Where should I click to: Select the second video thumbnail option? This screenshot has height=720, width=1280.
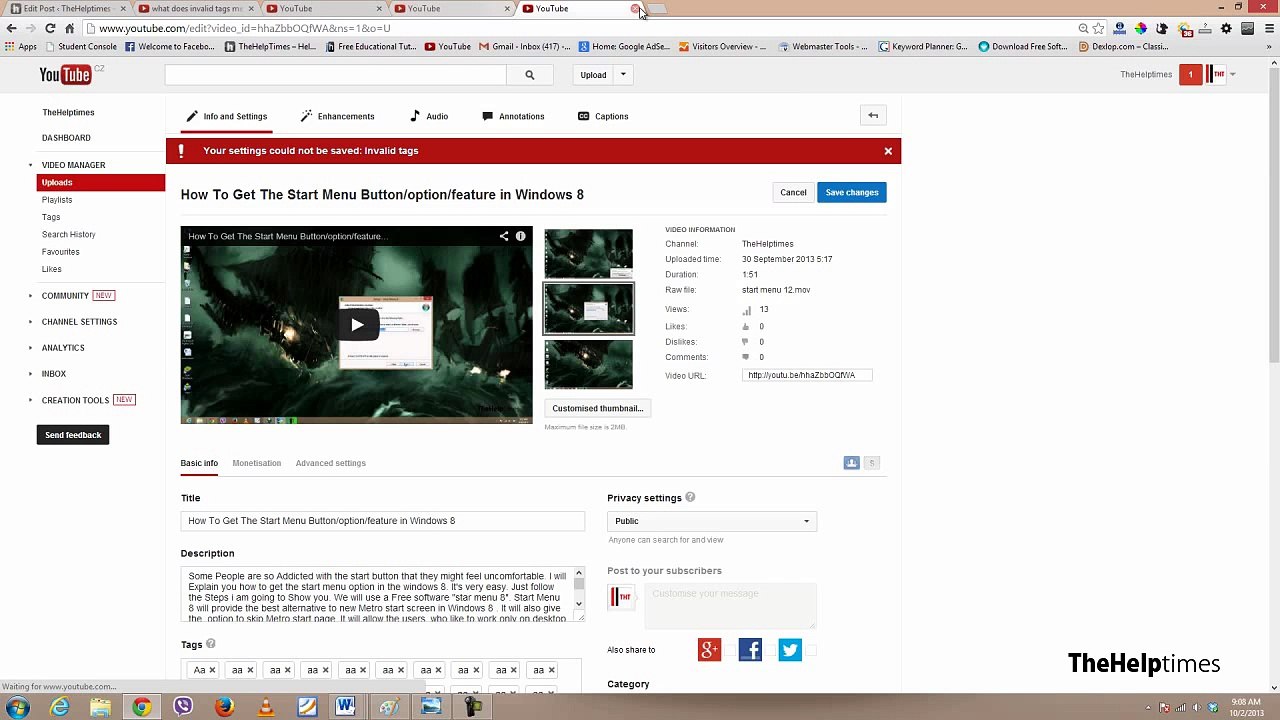[x=588, y=308]
